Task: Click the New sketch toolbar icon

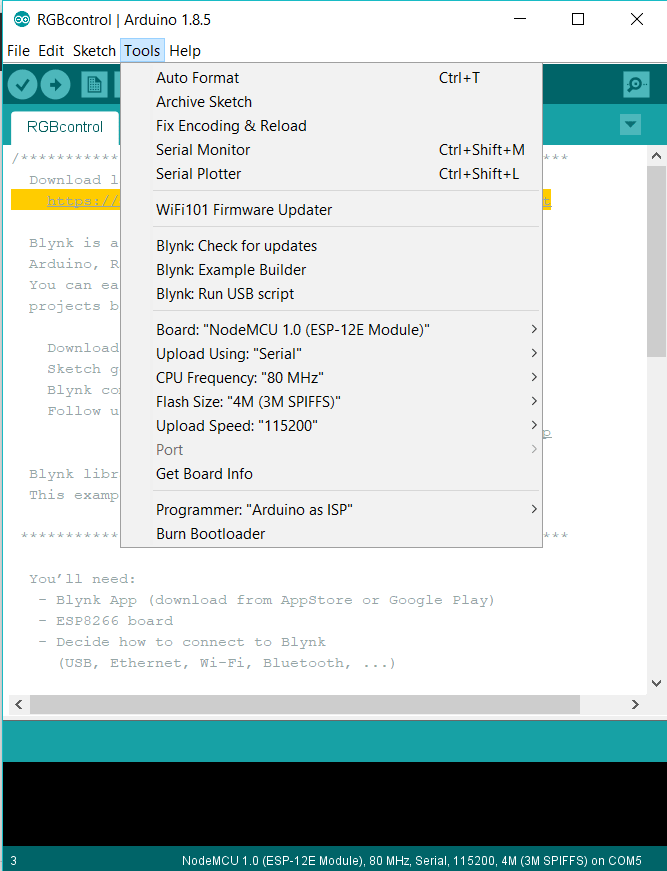Action: click(x=94, y=85)
